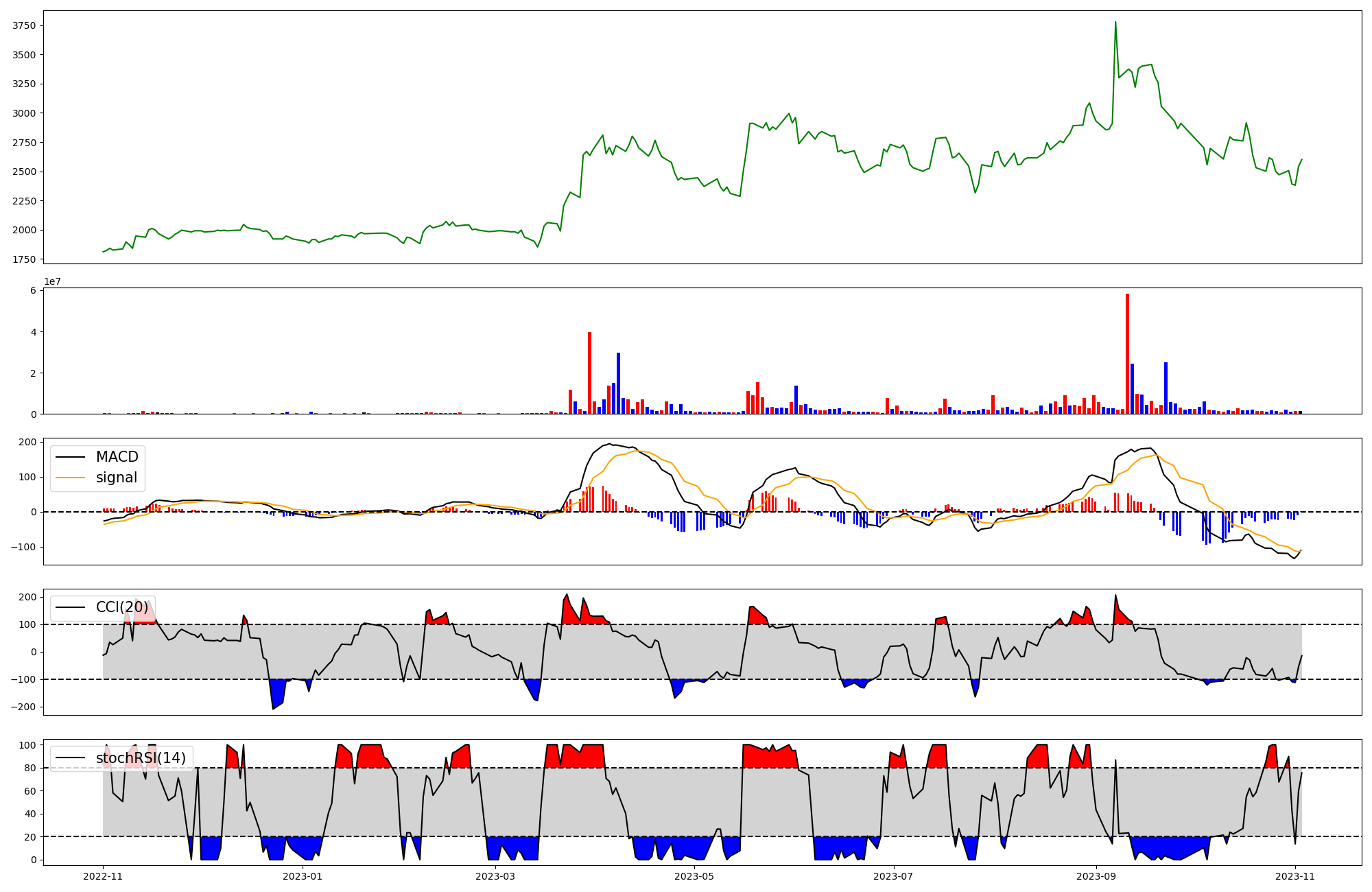1372x892 pixels.
Task: Click the 2023-07 date axis label
Action: tap(894, 876)
